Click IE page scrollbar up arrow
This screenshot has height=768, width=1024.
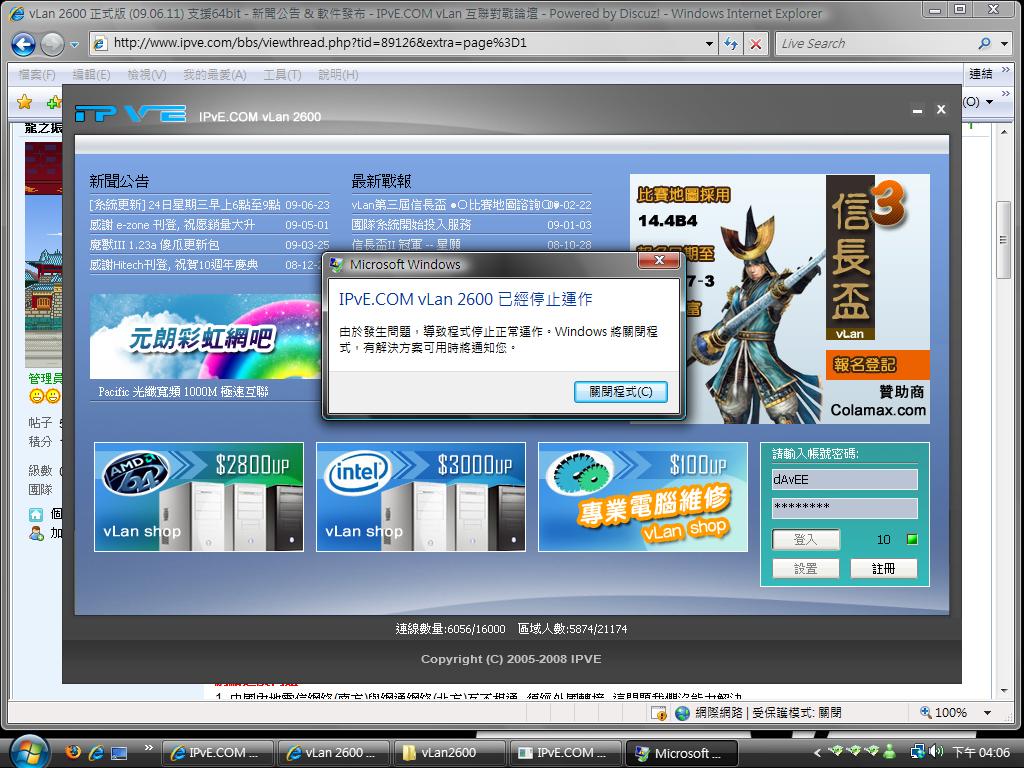[1004, 133]
